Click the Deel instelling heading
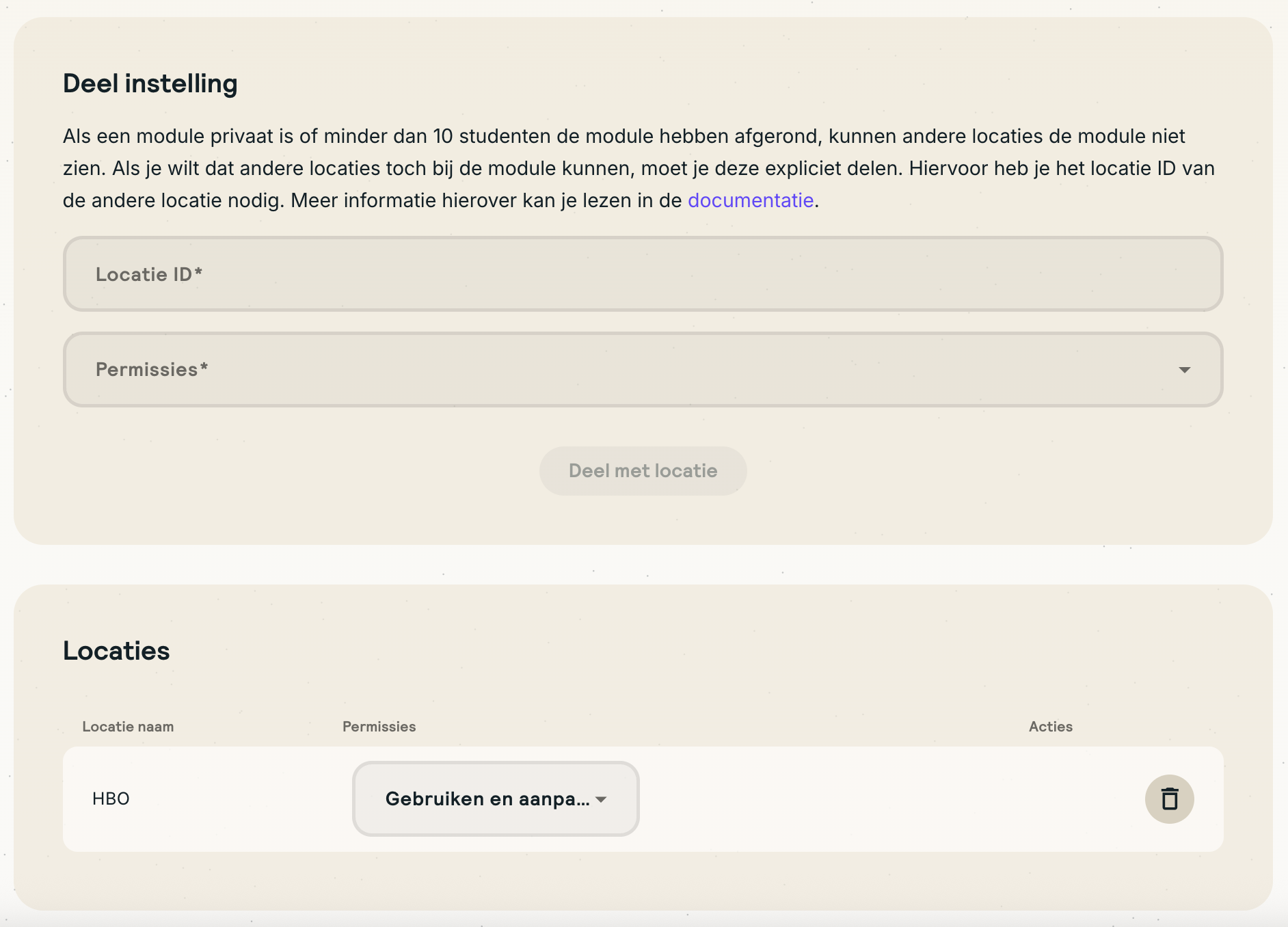1288x927 pixels. (x=150, y=83)
